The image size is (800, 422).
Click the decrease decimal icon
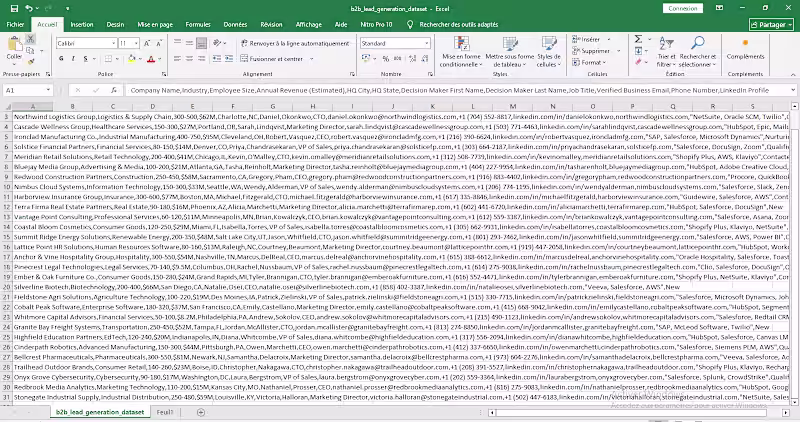(x=425, y=59)
